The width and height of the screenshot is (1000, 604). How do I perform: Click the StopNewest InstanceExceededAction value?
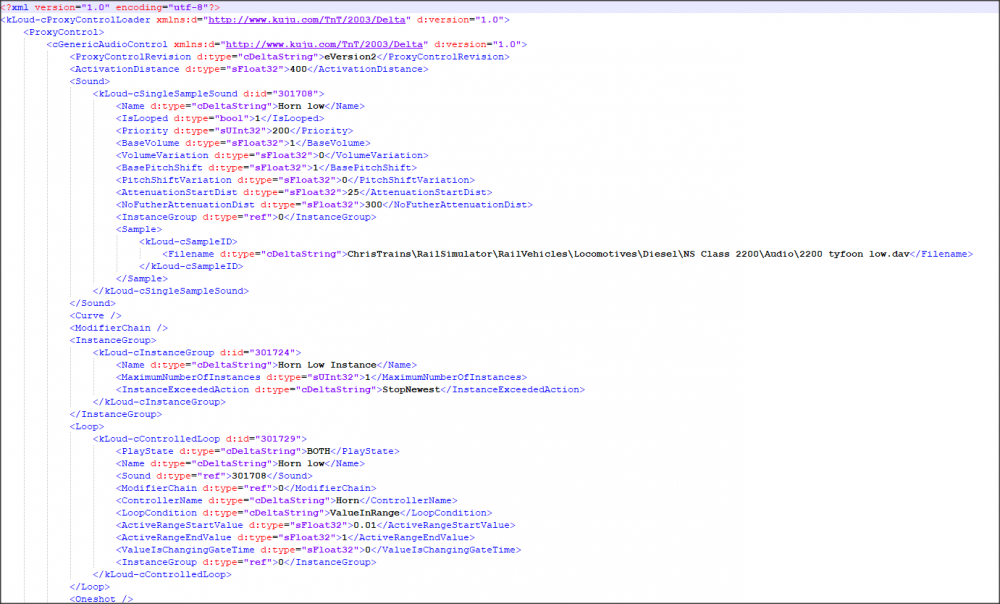point(410,389)
